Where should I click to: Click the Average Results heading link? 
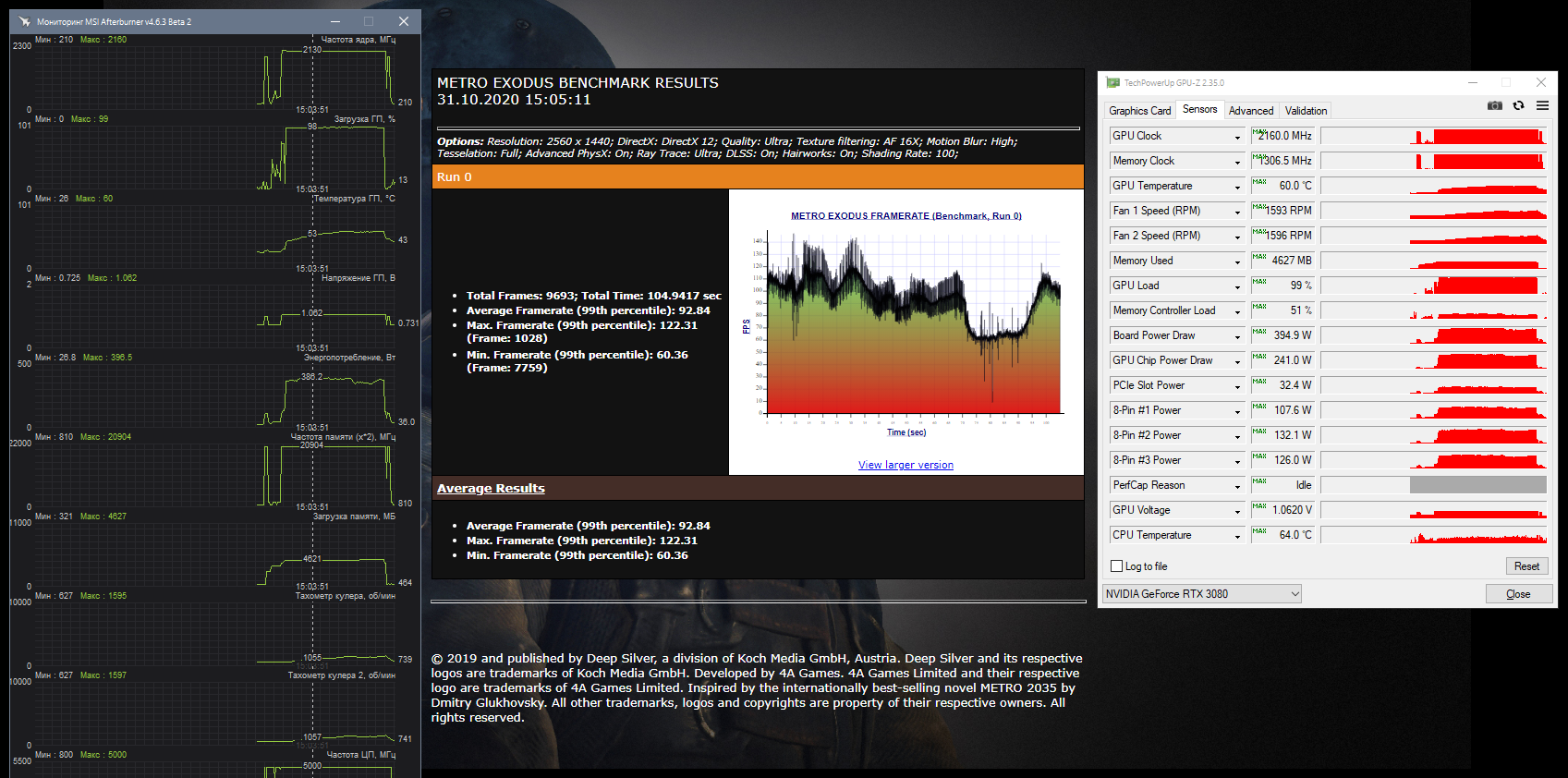click(491, 488)
